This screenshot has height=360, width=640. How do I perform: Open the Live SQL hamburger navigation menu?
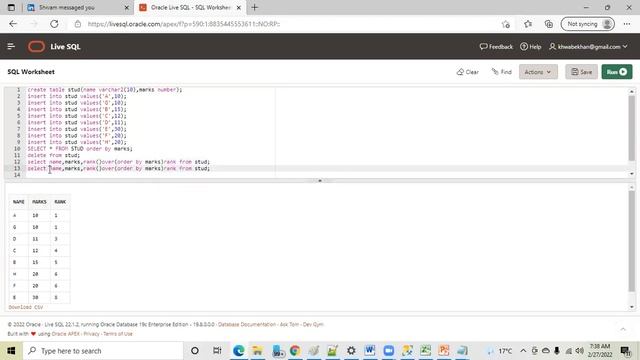point(11,47)
